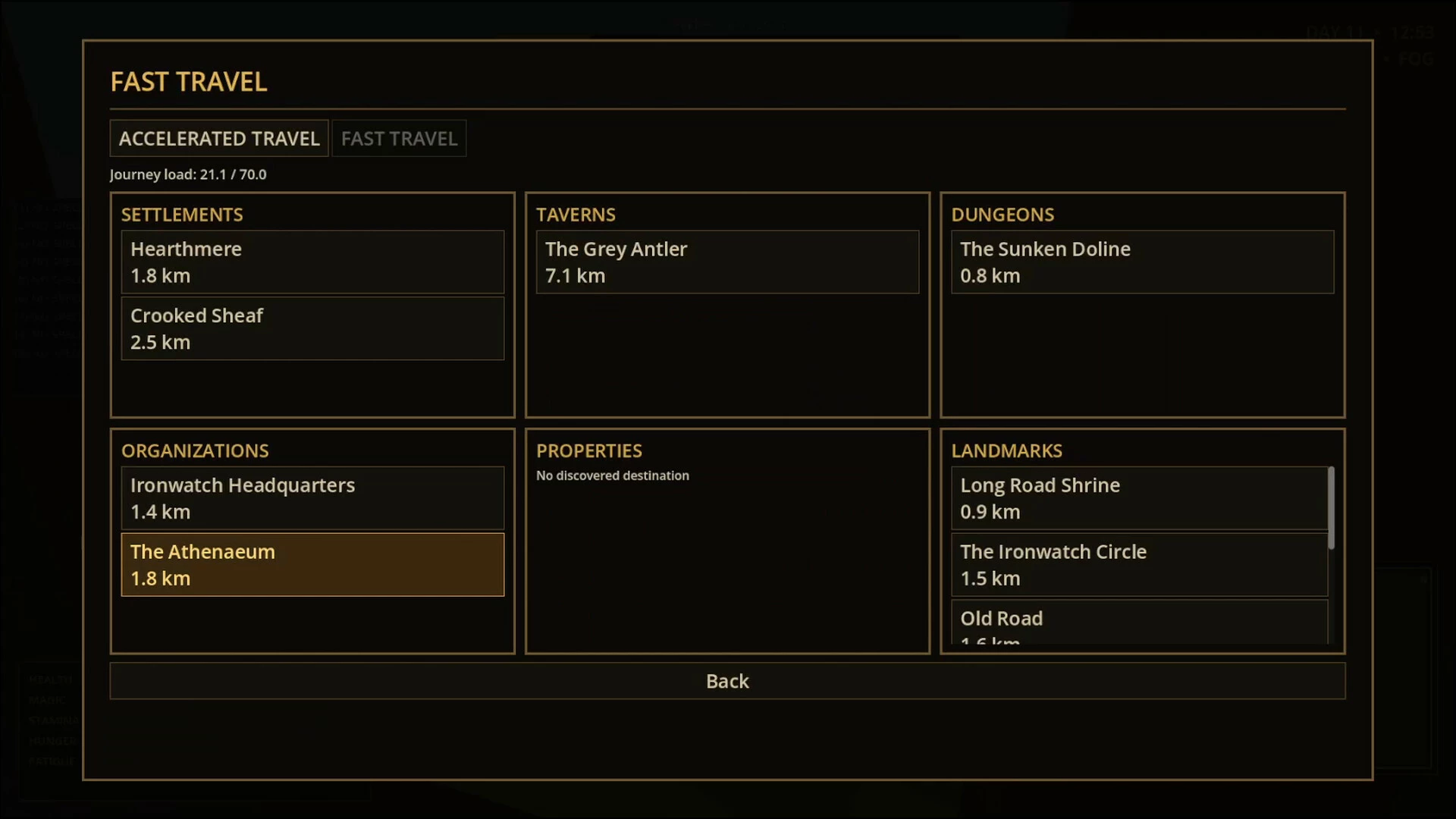Choose Long Road Shrine landmark
Viewport: 1456px width, 819px height.
point(1139,498)
